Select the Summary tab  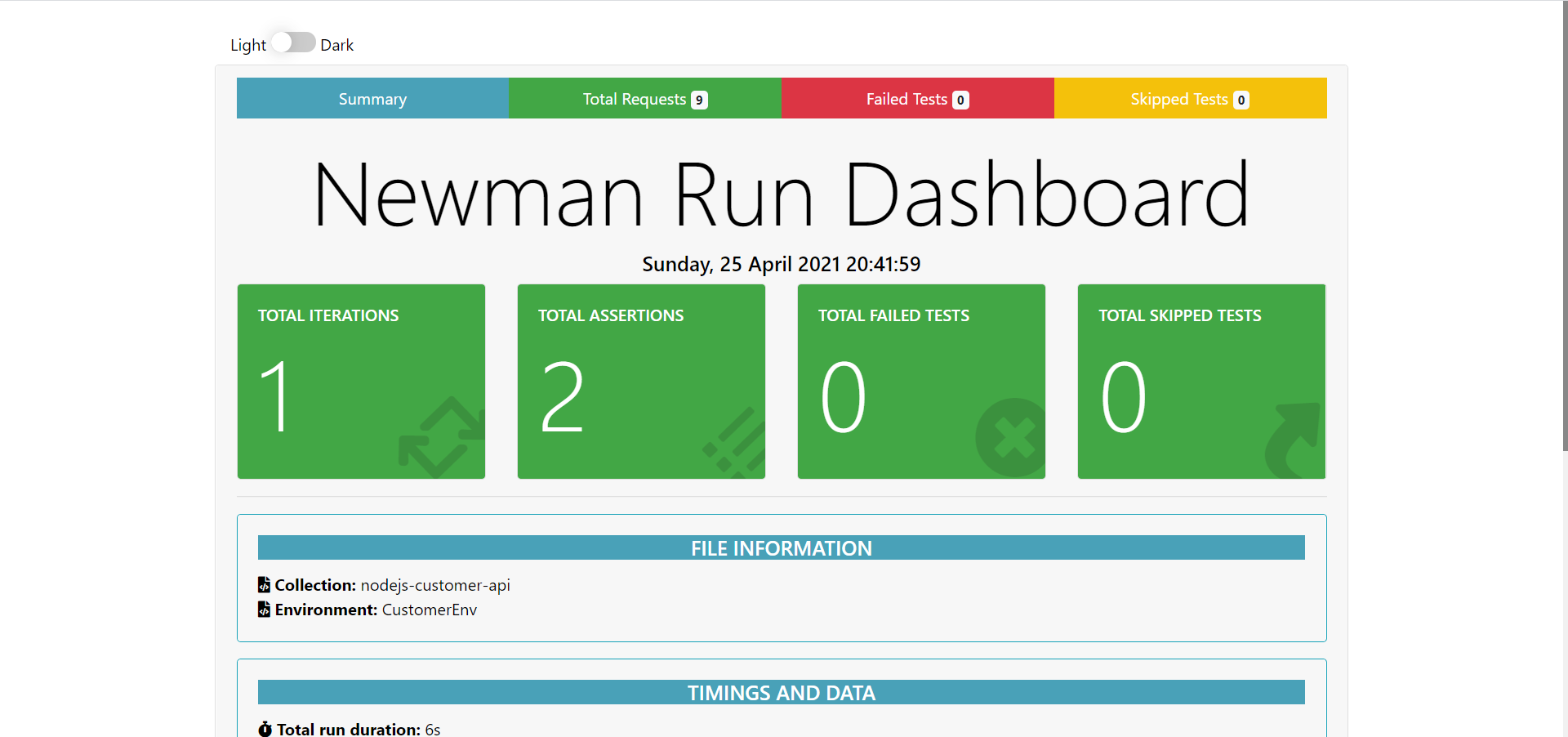coord(372,98)
